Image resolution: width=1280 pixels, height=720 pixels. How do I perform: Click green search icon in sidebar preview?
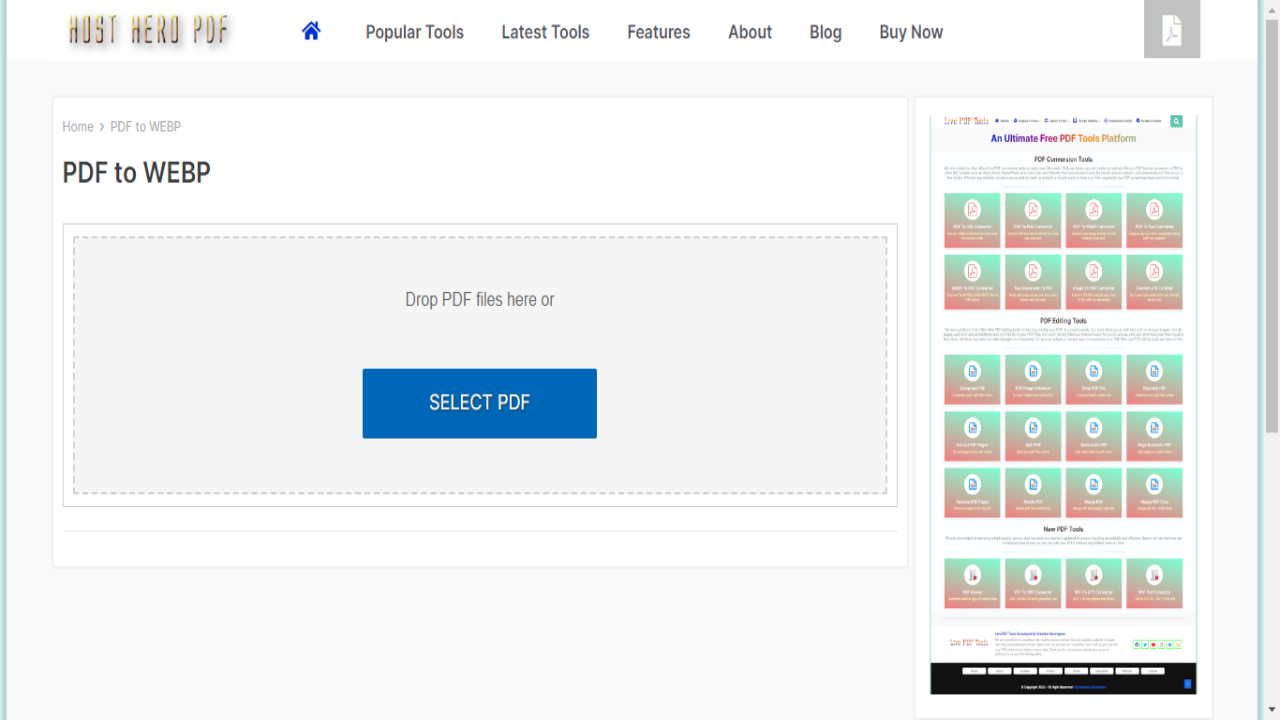click(x=1176, y=121)
